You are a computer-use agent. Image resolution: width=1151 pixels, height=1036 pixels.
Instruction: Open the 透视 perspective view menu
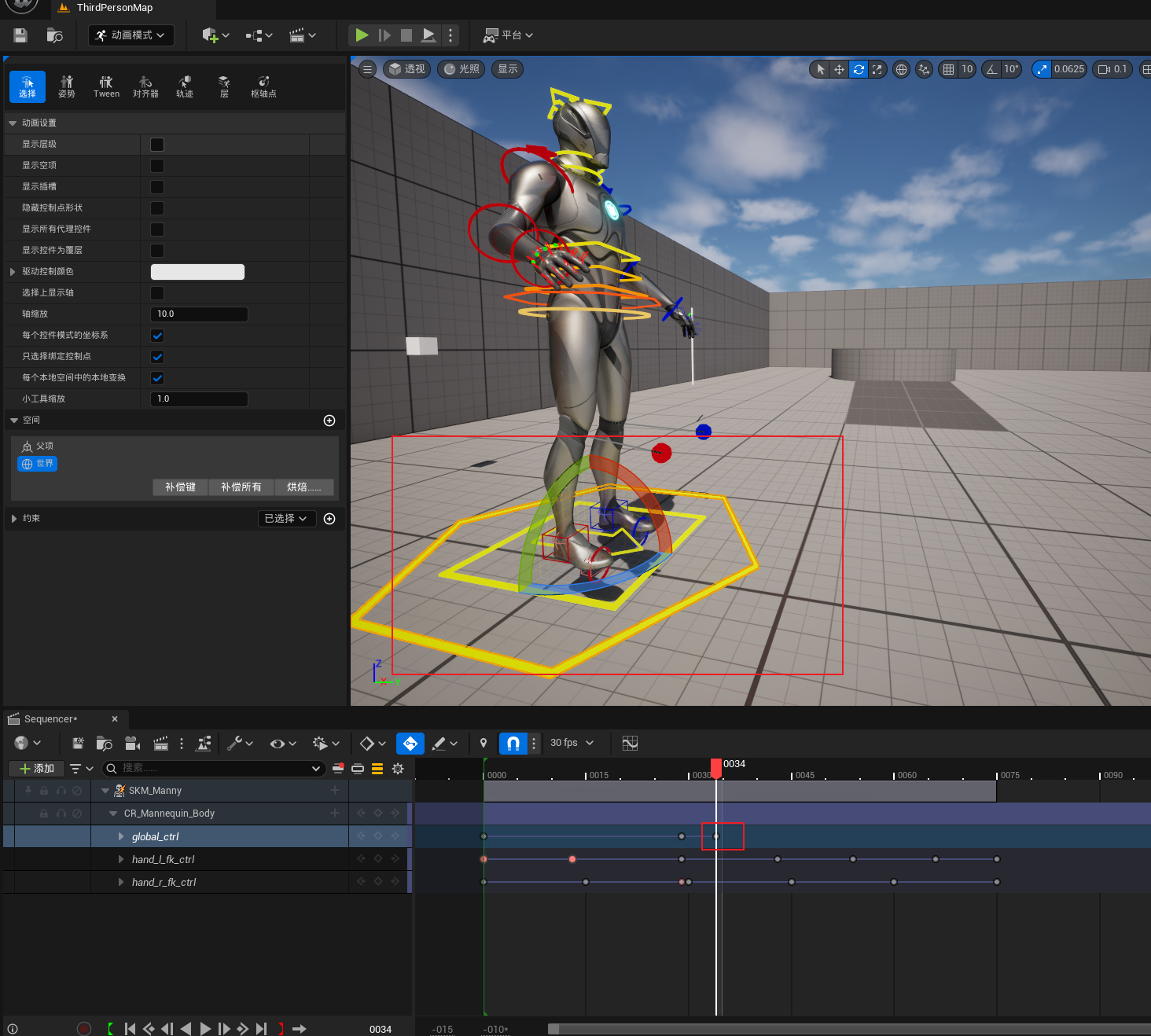point(406,69)
